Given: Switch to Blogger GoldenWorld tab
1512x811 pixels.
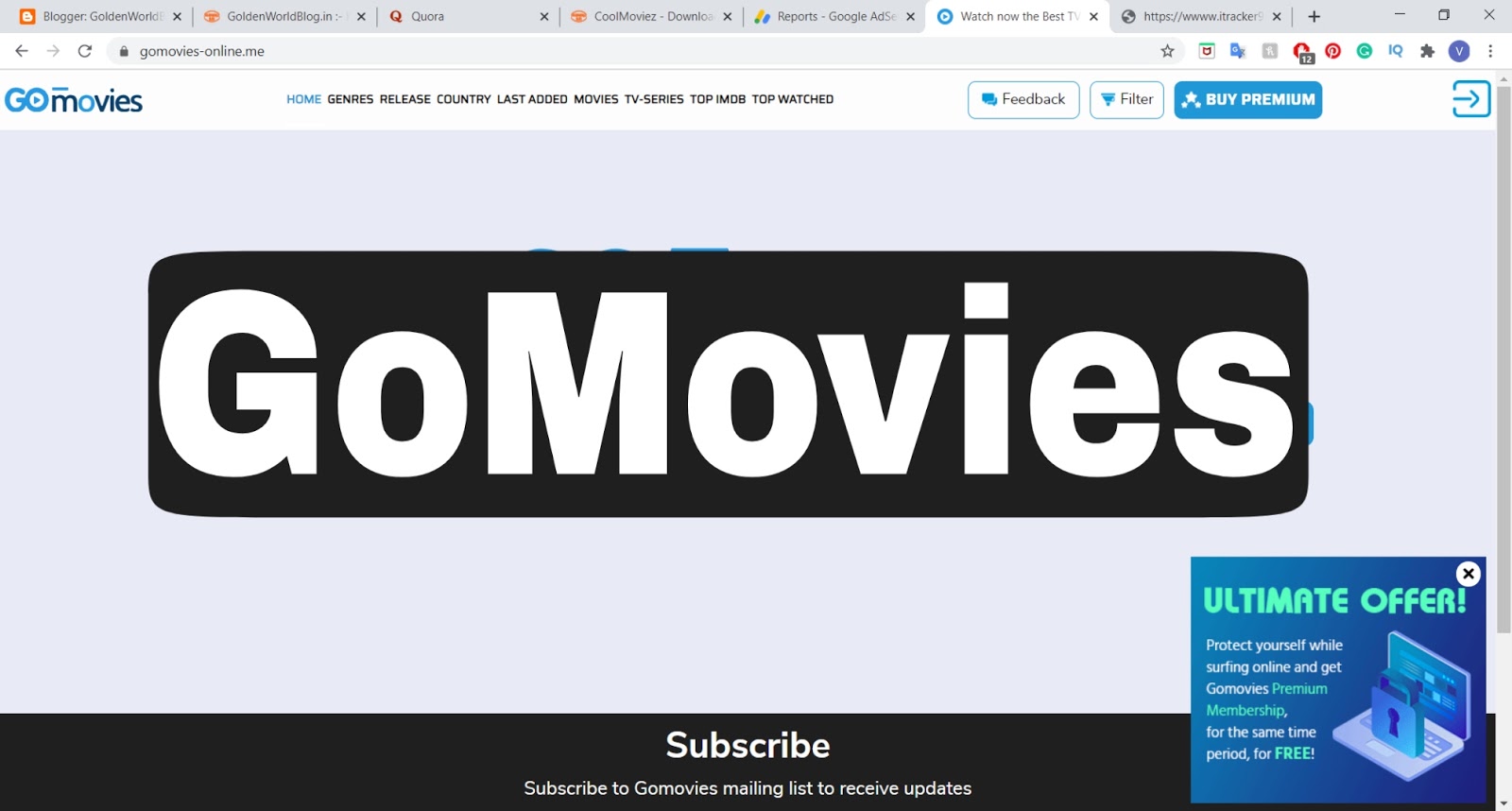Looking at the screenshot, I should (x=102, y=16).
